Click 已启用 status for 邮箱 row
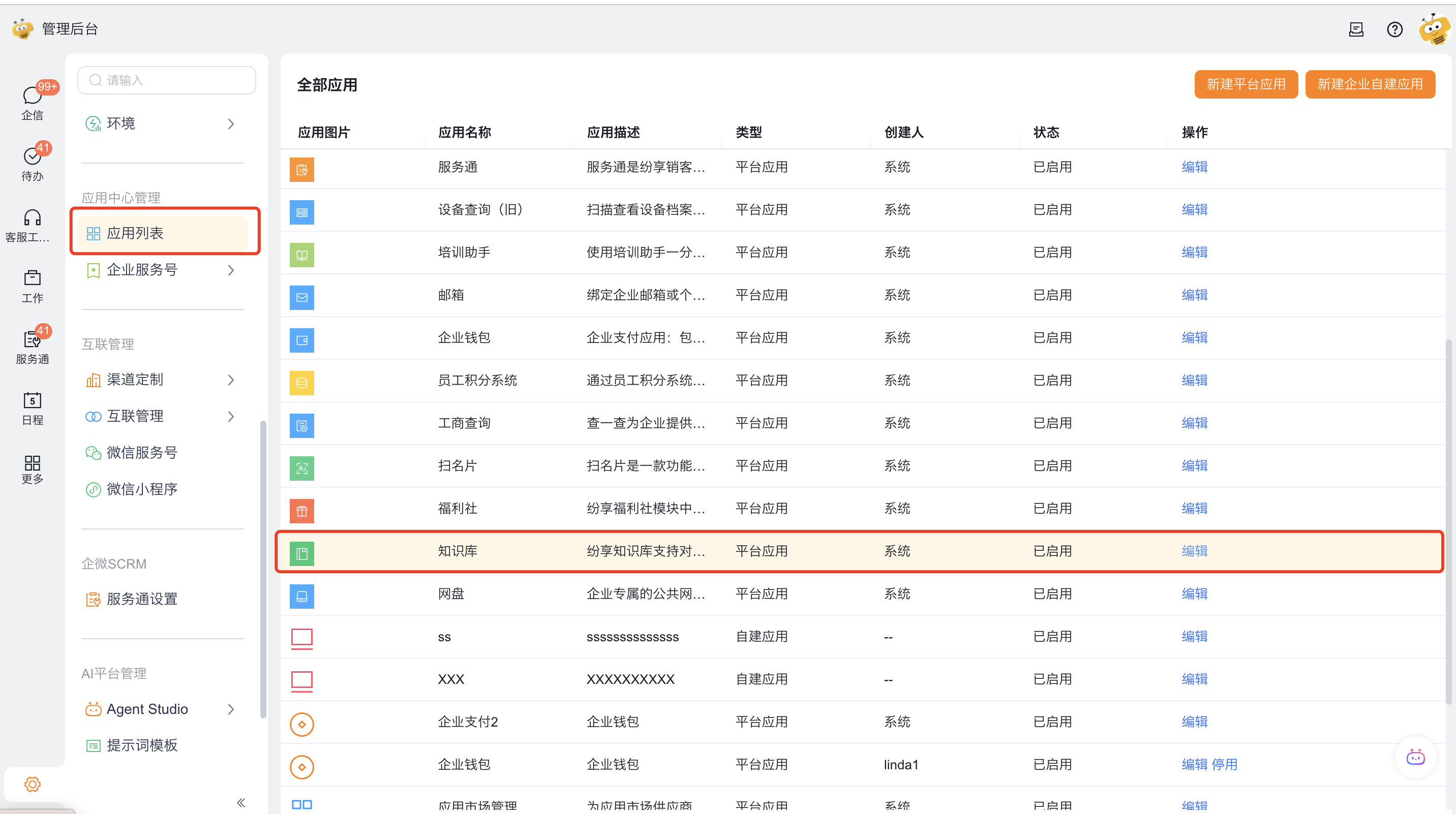1456x814 pixels. pos(1052,295)
